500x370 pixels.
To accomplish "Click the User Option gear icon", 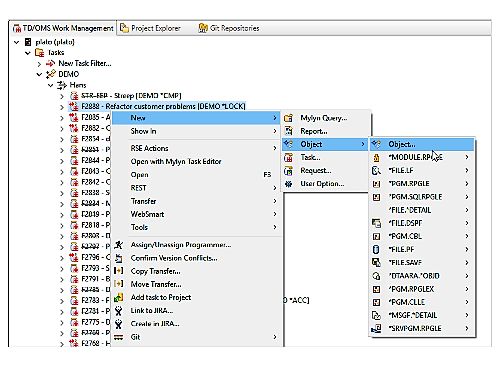I will click(288, 184).
